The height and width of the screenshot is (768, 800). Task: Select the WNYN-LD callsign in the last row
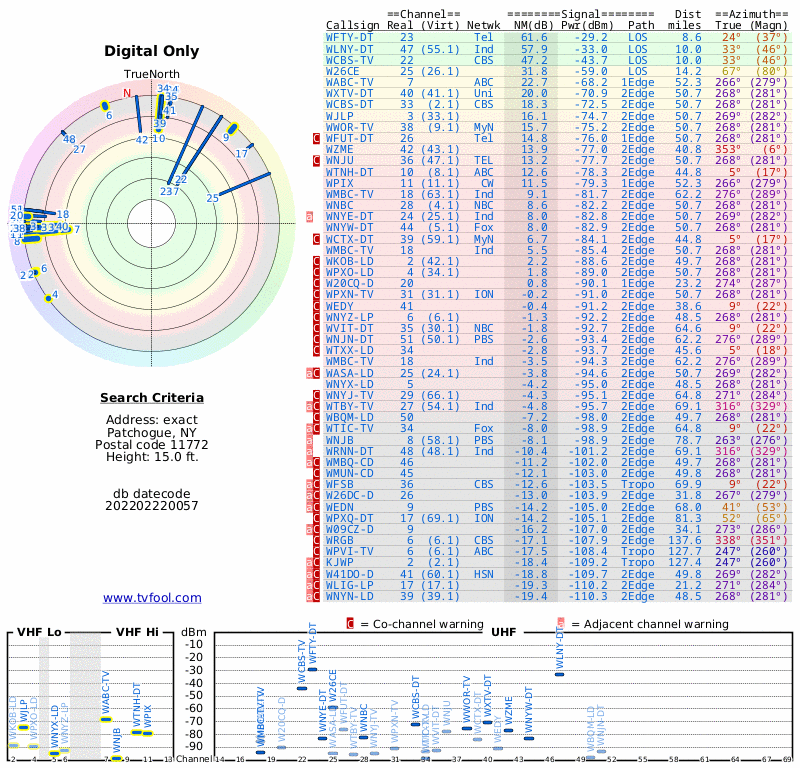tap(349, 596)
